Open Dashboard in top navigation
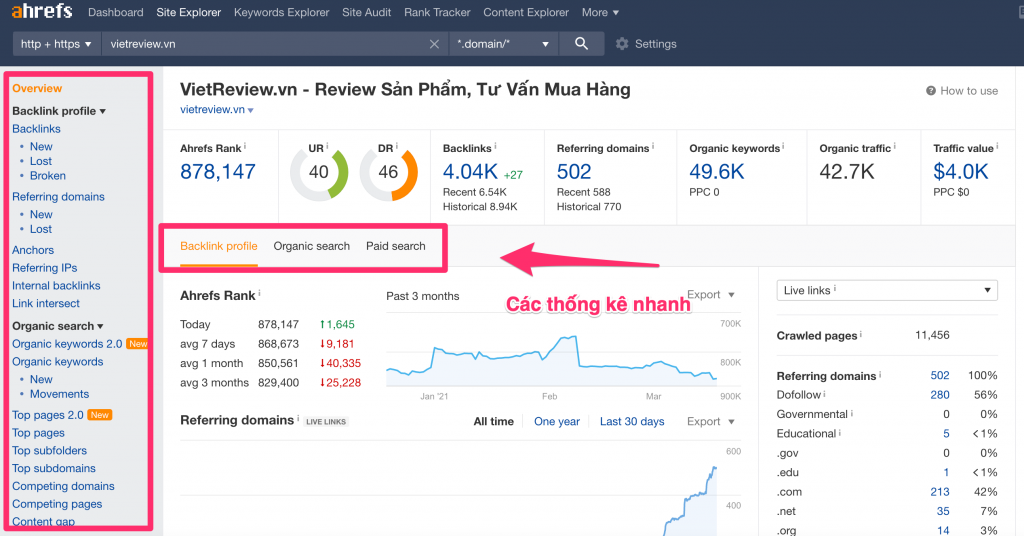 click(x=116, y=12)
